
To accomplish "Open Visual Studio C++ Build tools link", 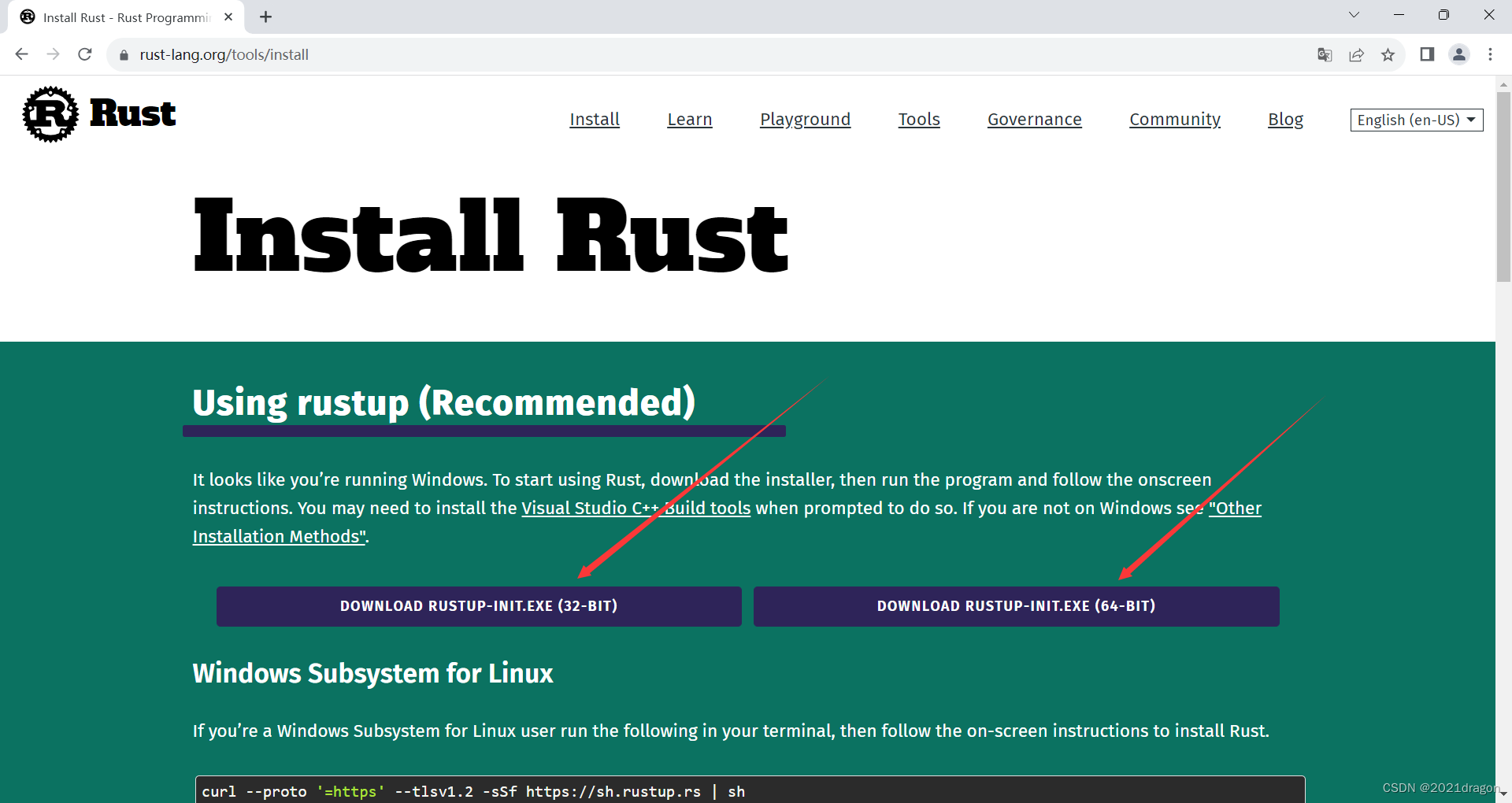I will [x=636, y=509].
